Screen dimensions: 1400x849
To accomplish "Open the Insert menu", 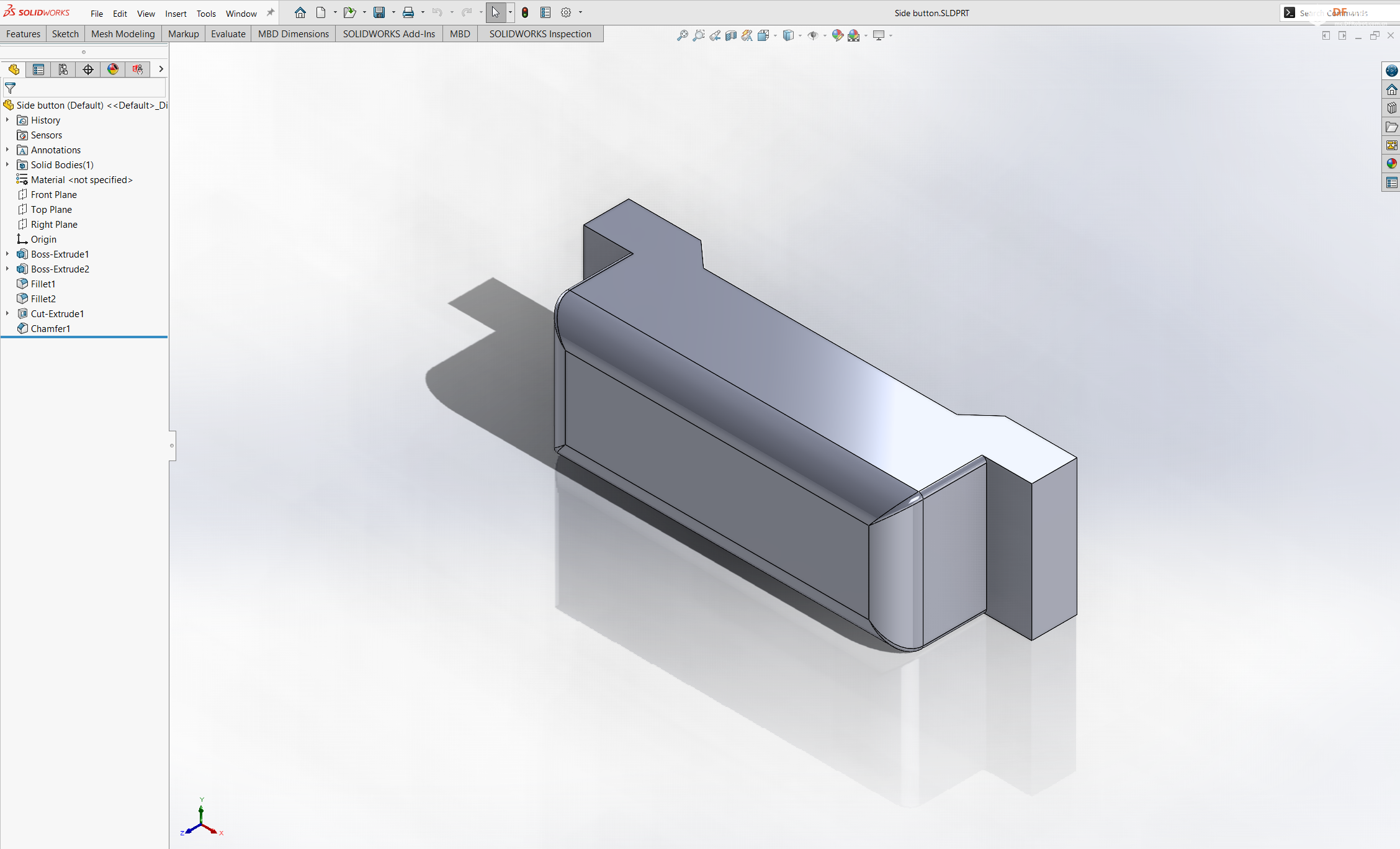I will click(176, 14).
